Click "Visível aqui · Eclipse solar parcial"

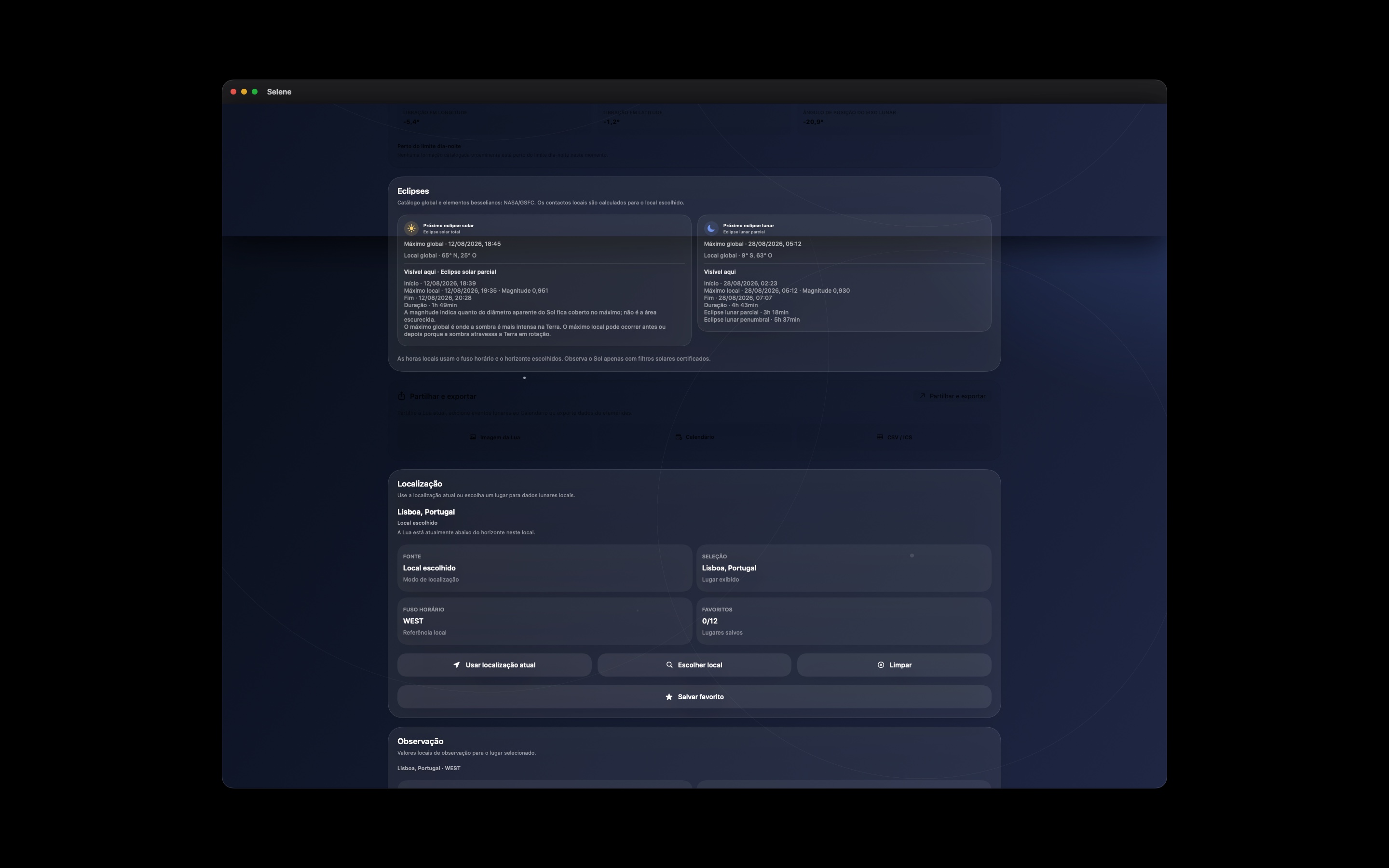pyautogui.click(x=449, y=272)
